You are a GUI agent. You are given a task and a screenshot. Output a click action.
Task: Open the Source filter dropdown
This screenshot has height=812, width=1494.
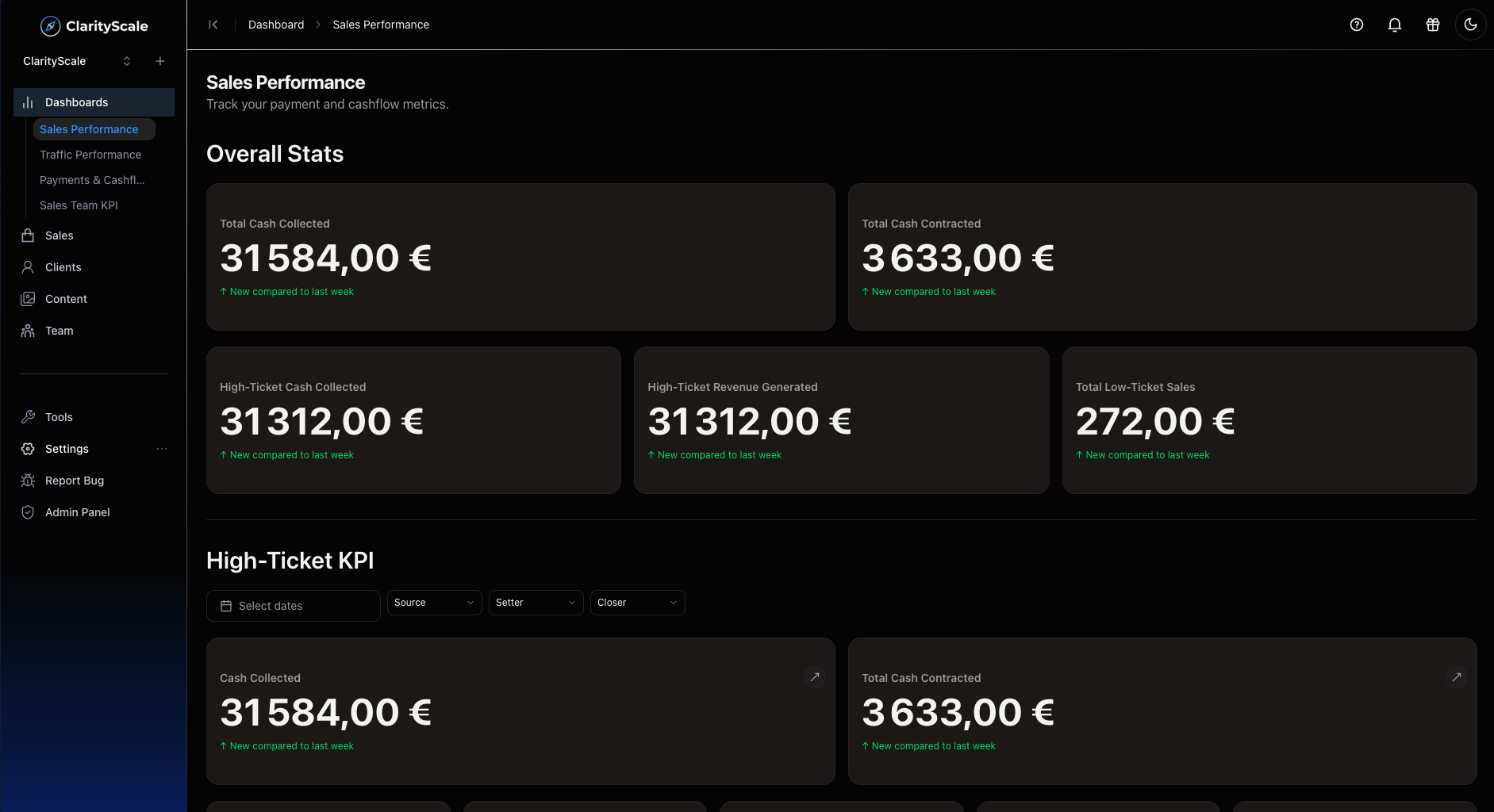tap(434, 603)
